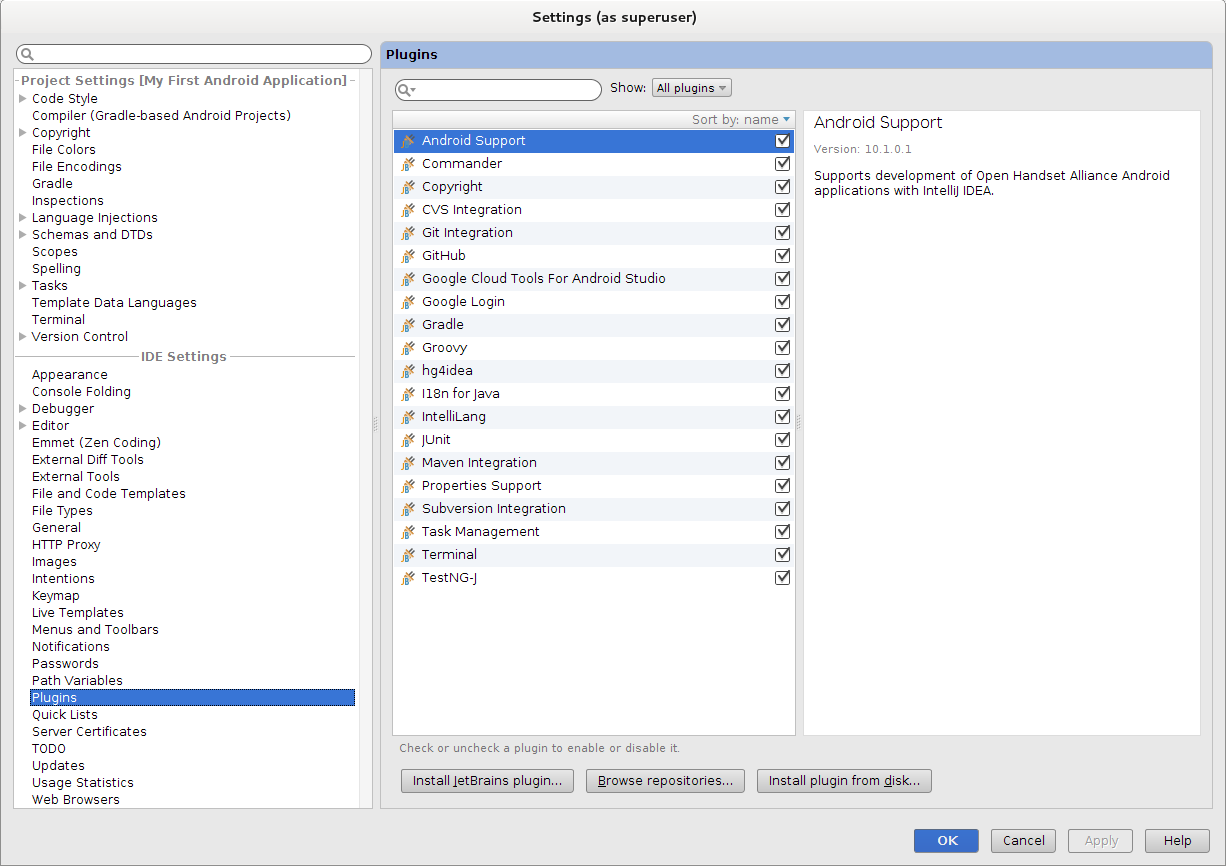
Task: Click the Cancel button
Action: [1023, 841]
